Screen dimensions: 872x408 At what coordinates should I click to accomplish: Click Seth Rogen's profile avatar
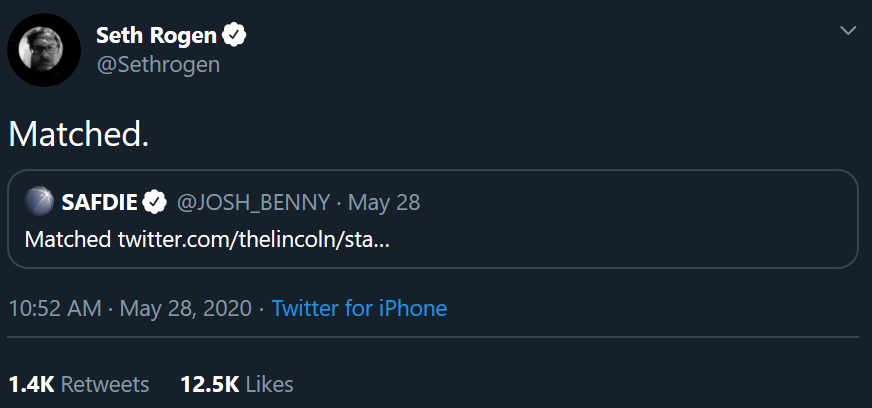[x=42, y=50]
